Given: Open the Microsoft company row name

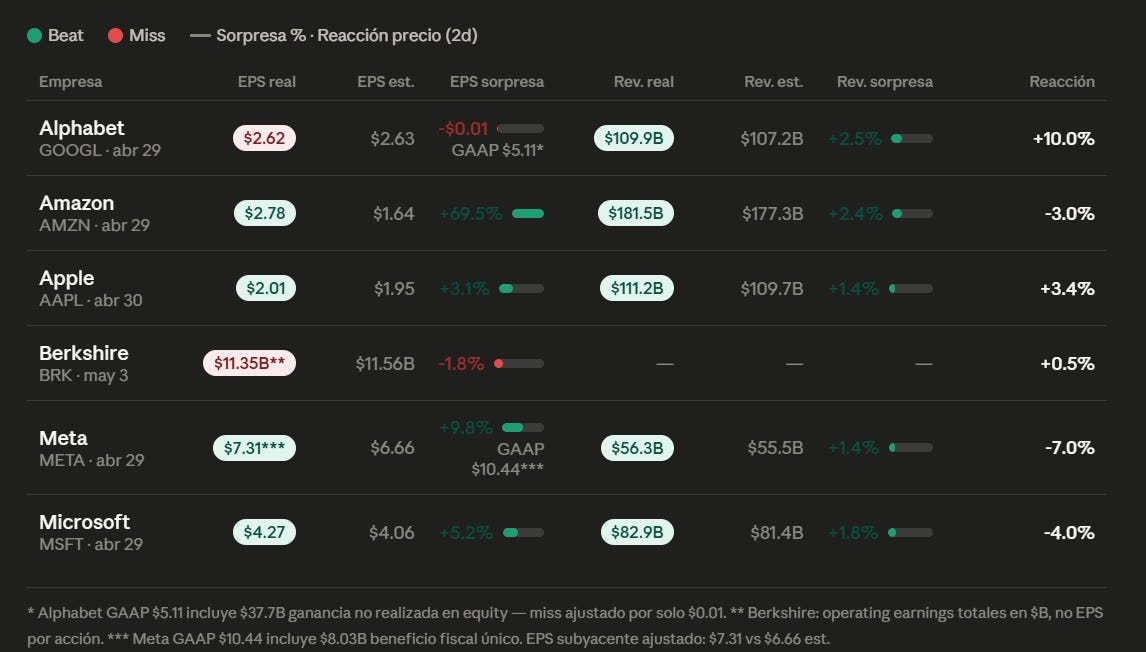Looking at the screenshot, I should [x=85, y=522].
